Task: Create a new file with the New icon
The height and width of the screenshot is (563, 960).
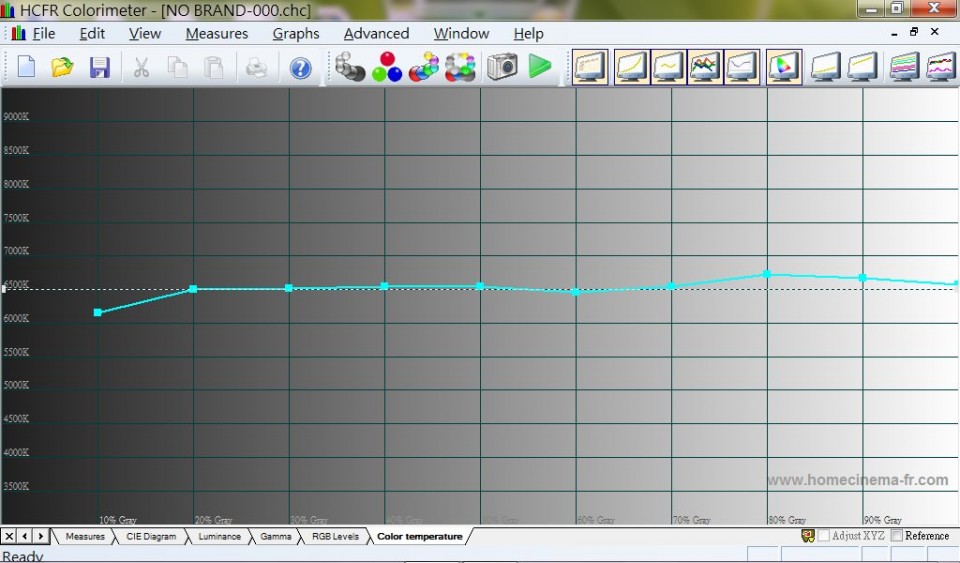Action: tap(26, 67)
